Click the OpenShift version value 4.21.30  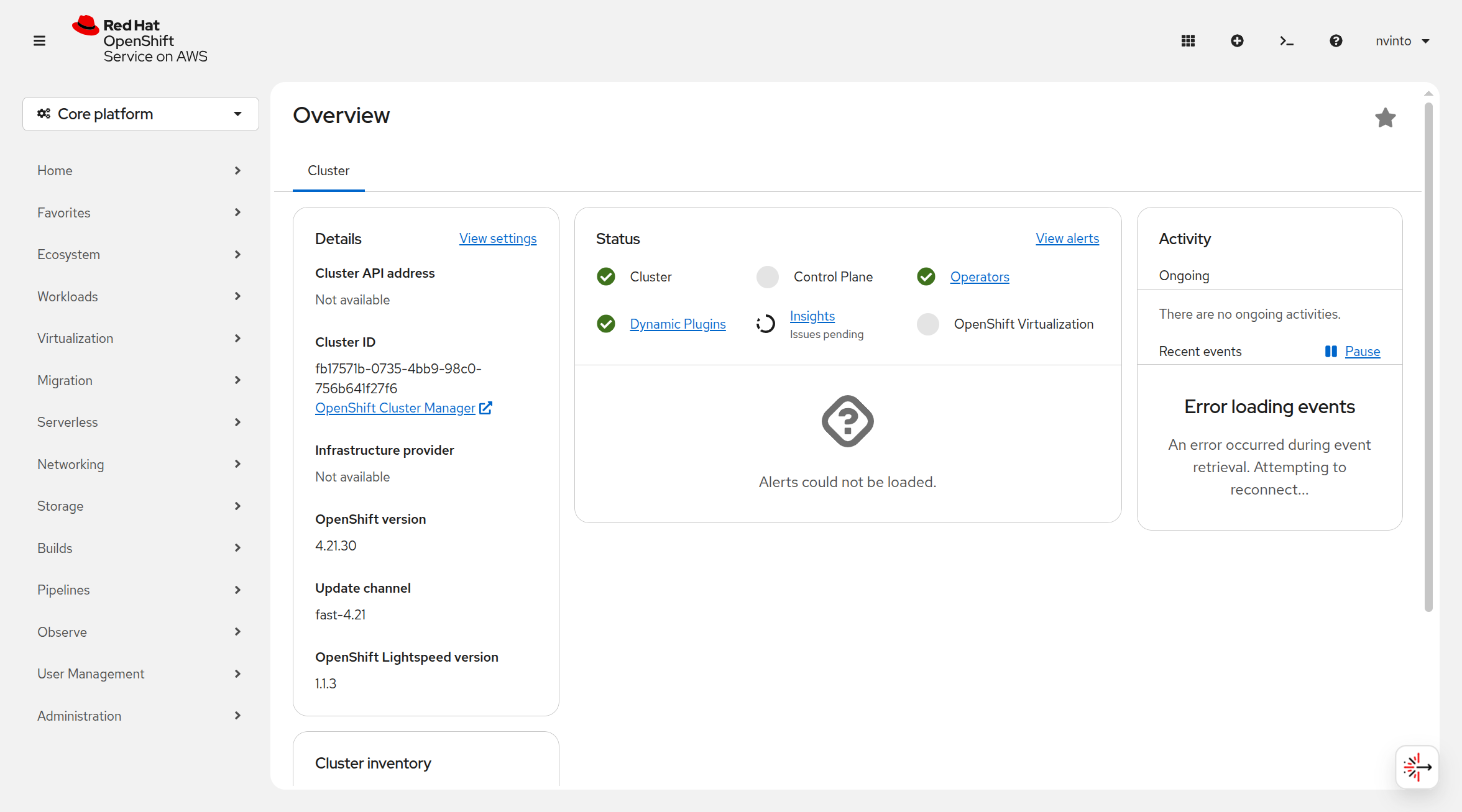click(336, 546)
